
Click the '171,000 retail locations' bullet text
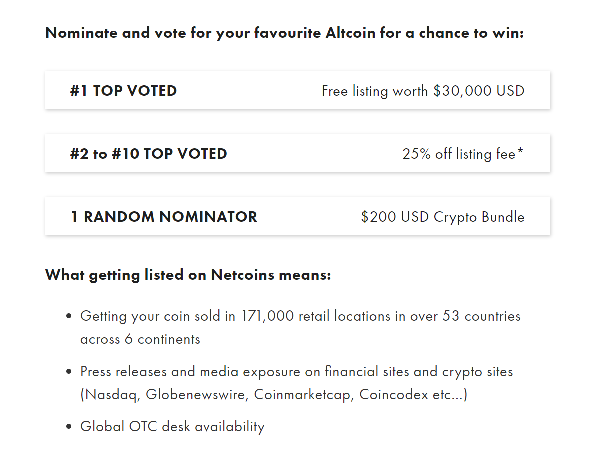(300, 316)
